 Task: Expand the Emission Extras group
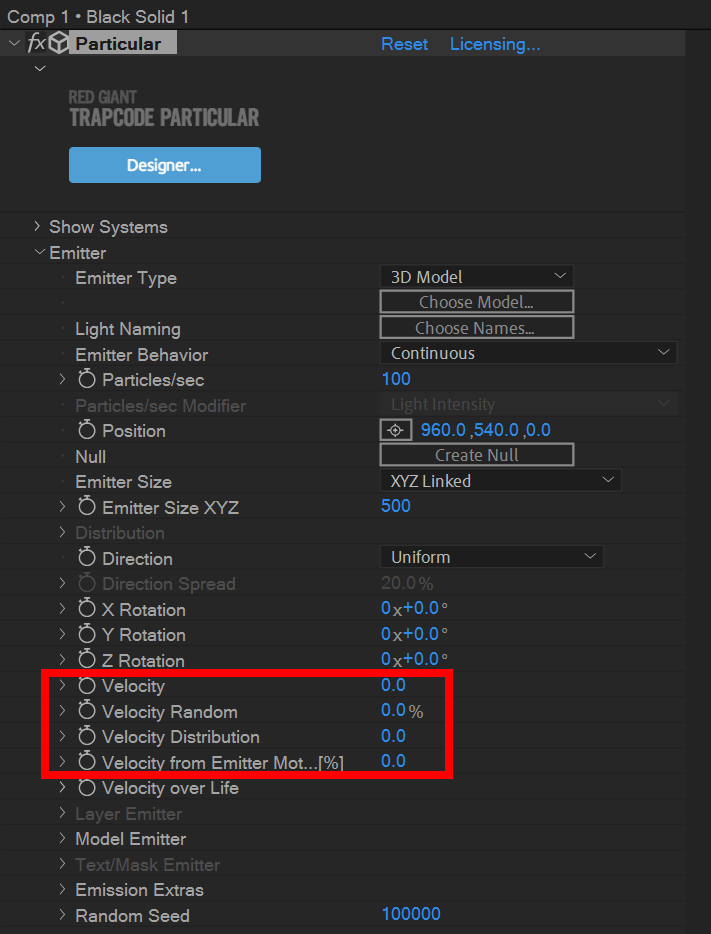62,889
